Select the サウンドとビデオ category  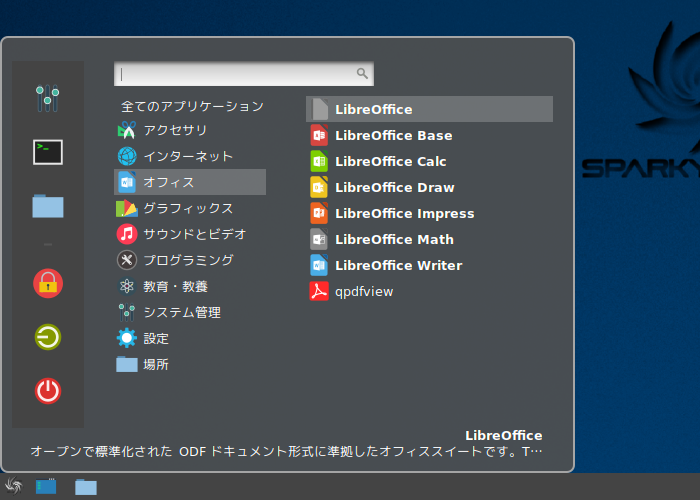[190, 234]
